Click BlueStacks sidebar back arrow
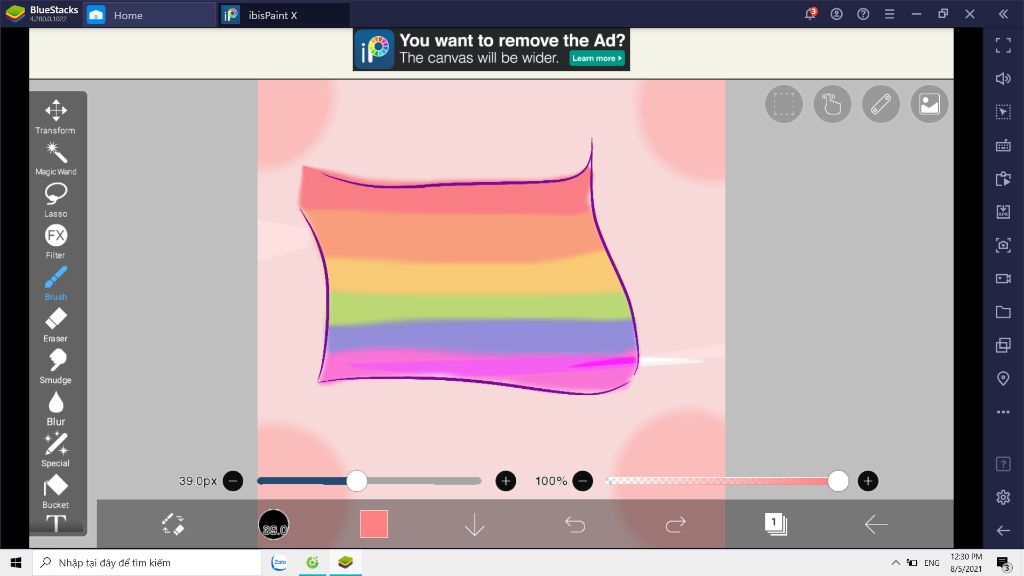Screen dimensions: 1024x576 tap(1003, 530)
